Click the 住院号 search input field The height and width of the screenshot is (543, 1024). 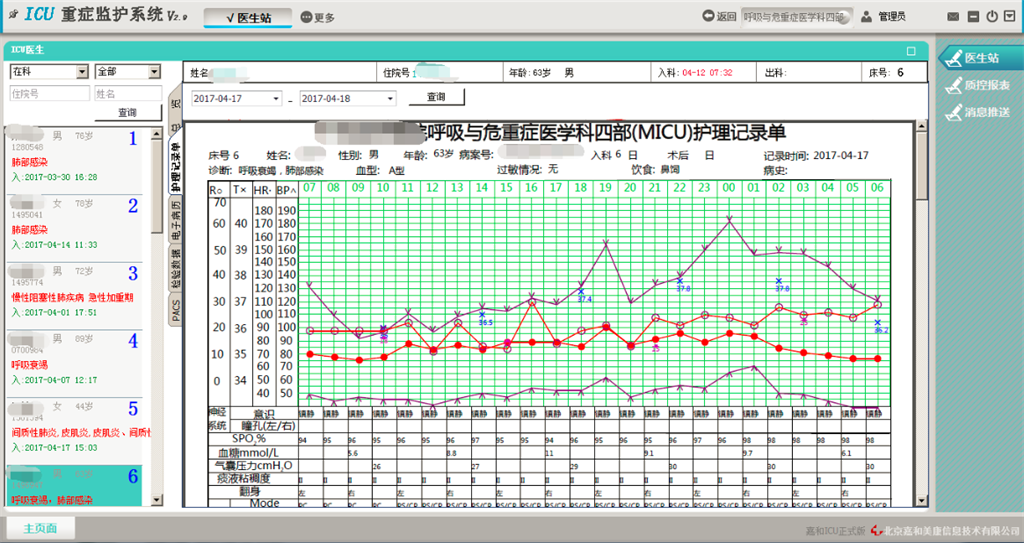(46, 93)
